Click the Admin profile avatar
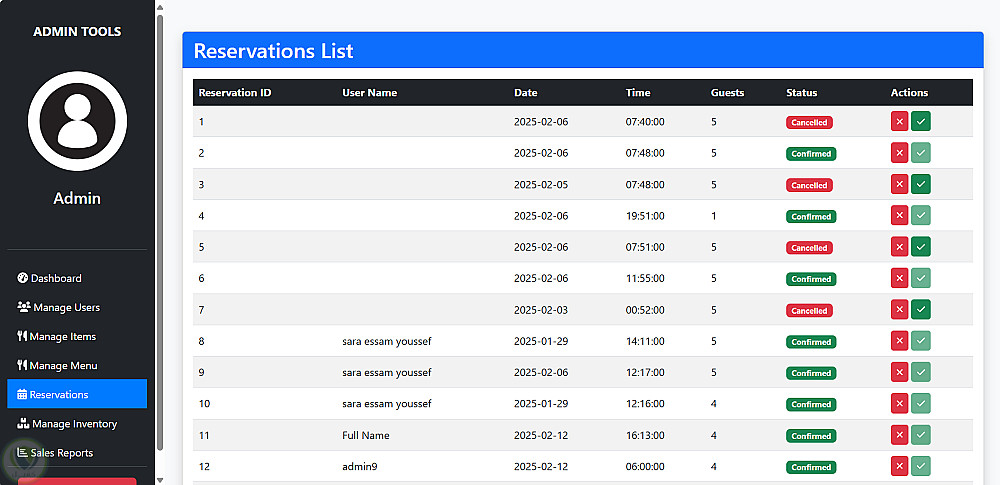The width and height of the screenshot is (1000, 485). (77, 120)
